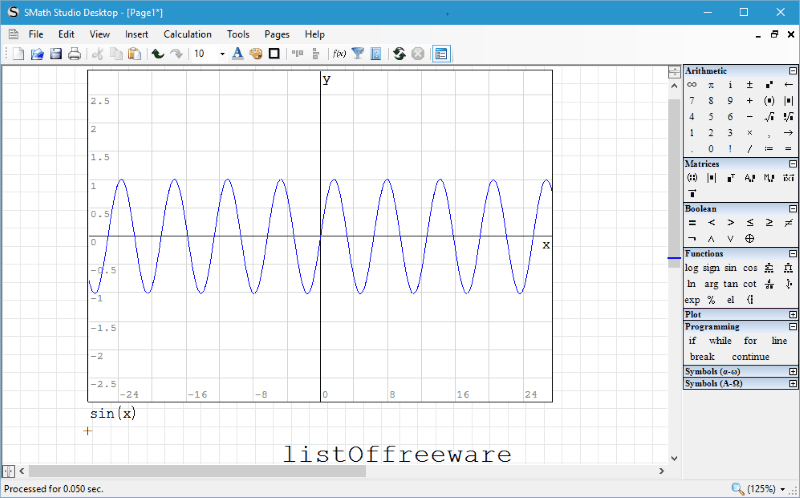Click the sin(x) expression below the plot
The width and height of the screenshot is (800, 498).
click(x=113, y=413)
